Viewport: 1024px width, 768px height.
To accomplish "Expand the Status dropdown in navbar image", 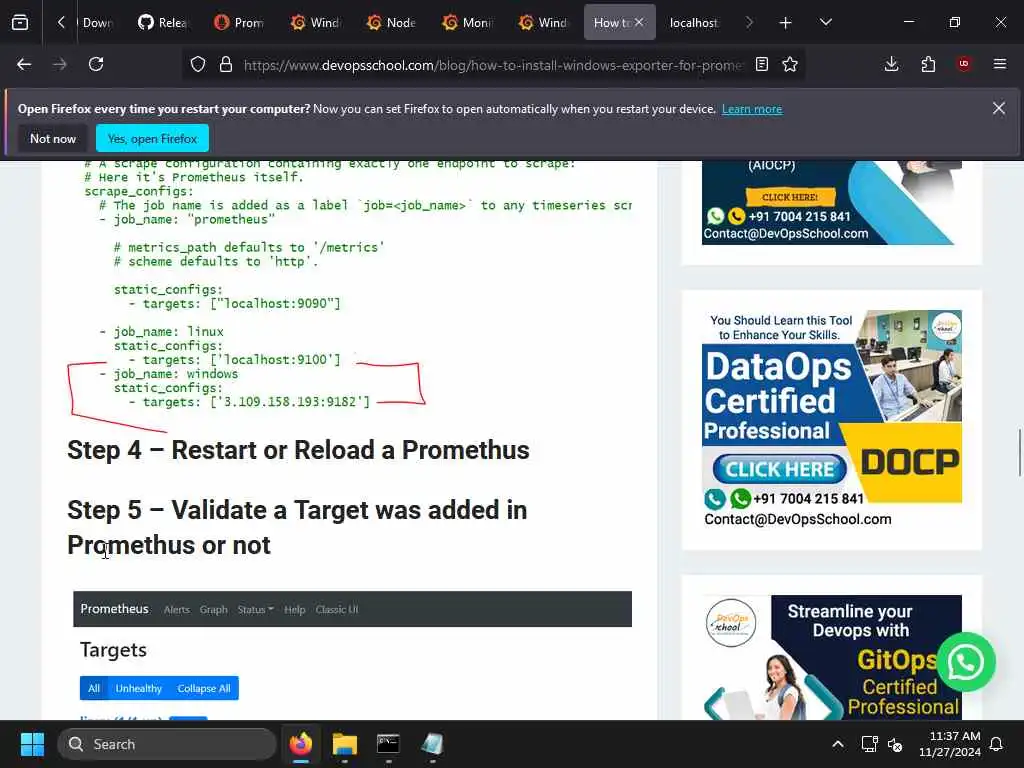I will [x=255, y=609].
